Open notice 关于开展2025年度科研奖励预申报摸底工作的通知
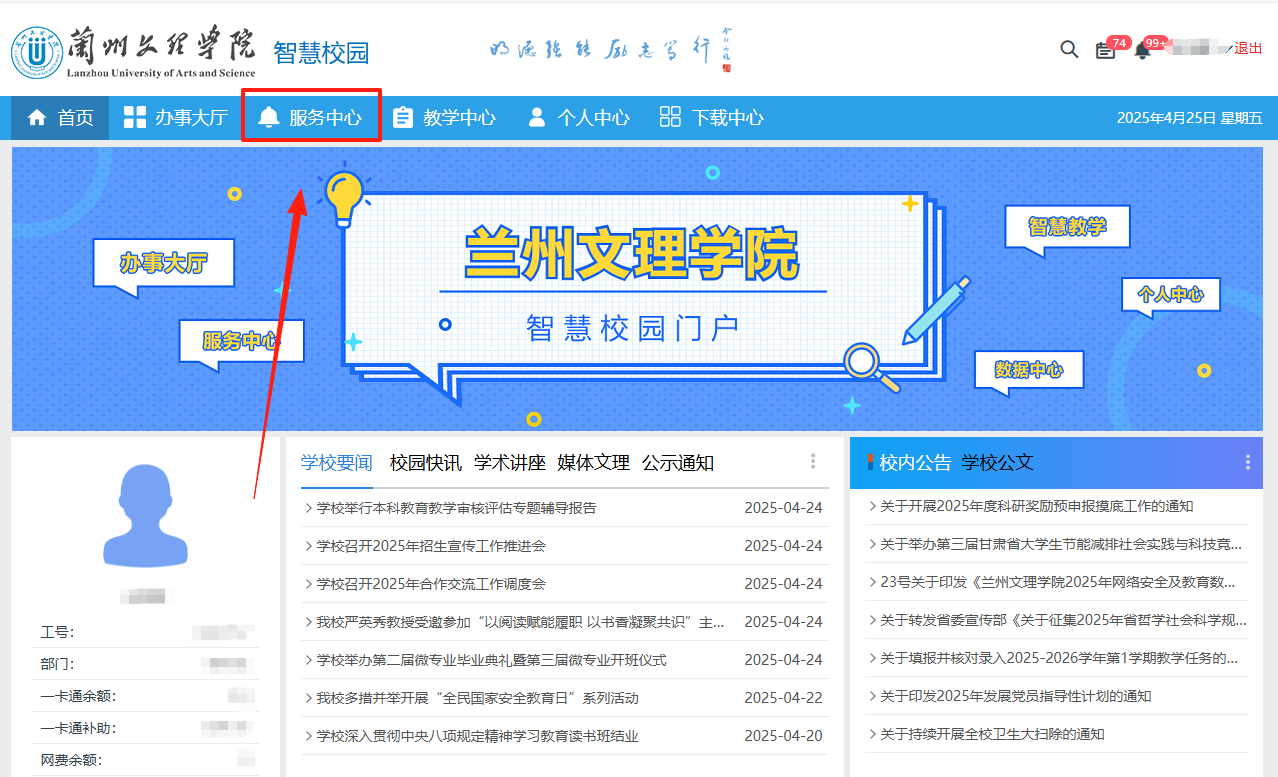The height and width of the screenshot is (777, 1278). pyautogui.click(x=1036, y=506)
